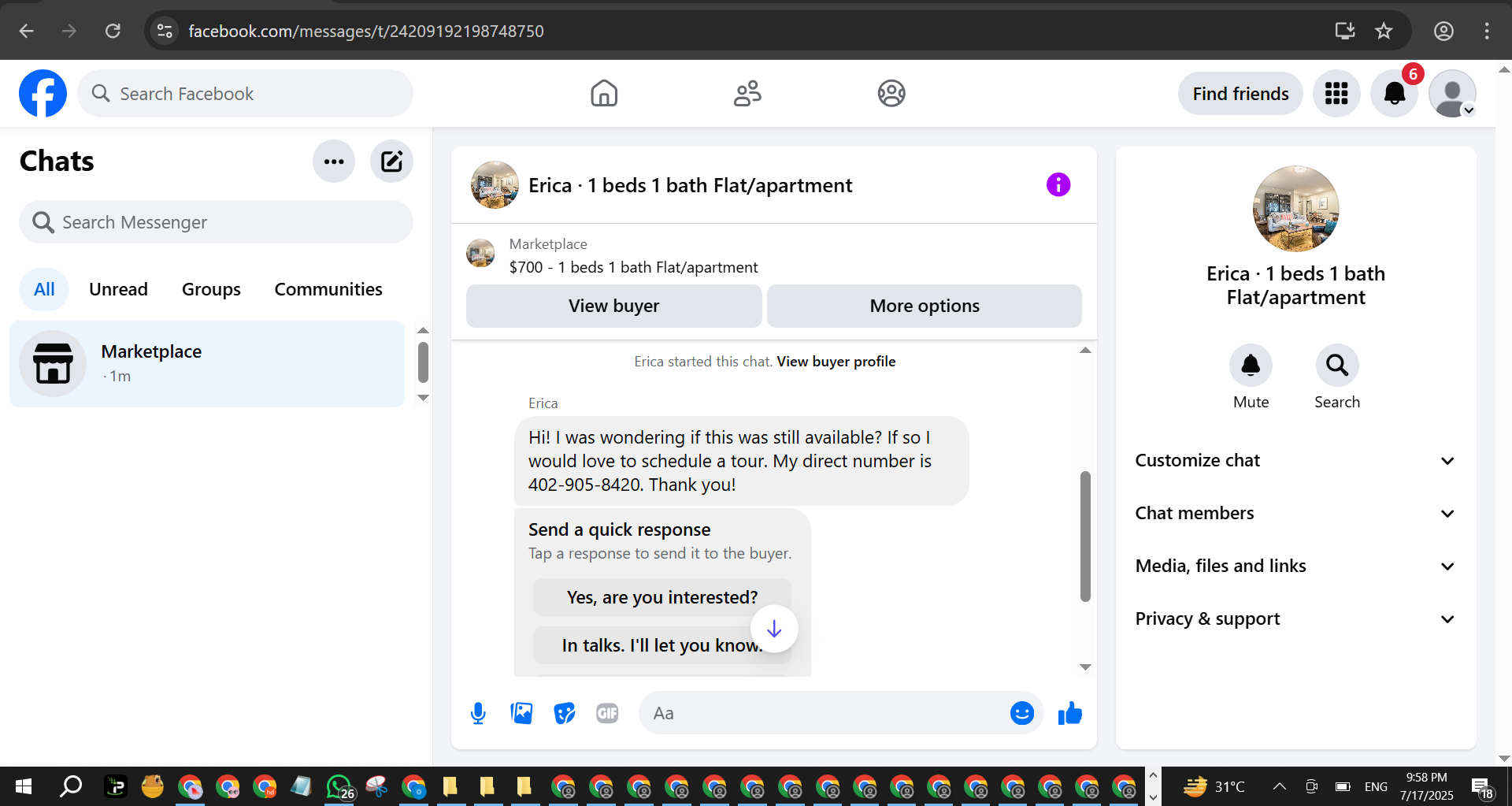Focus the Search Facebook field

click(x=245, y=94)
